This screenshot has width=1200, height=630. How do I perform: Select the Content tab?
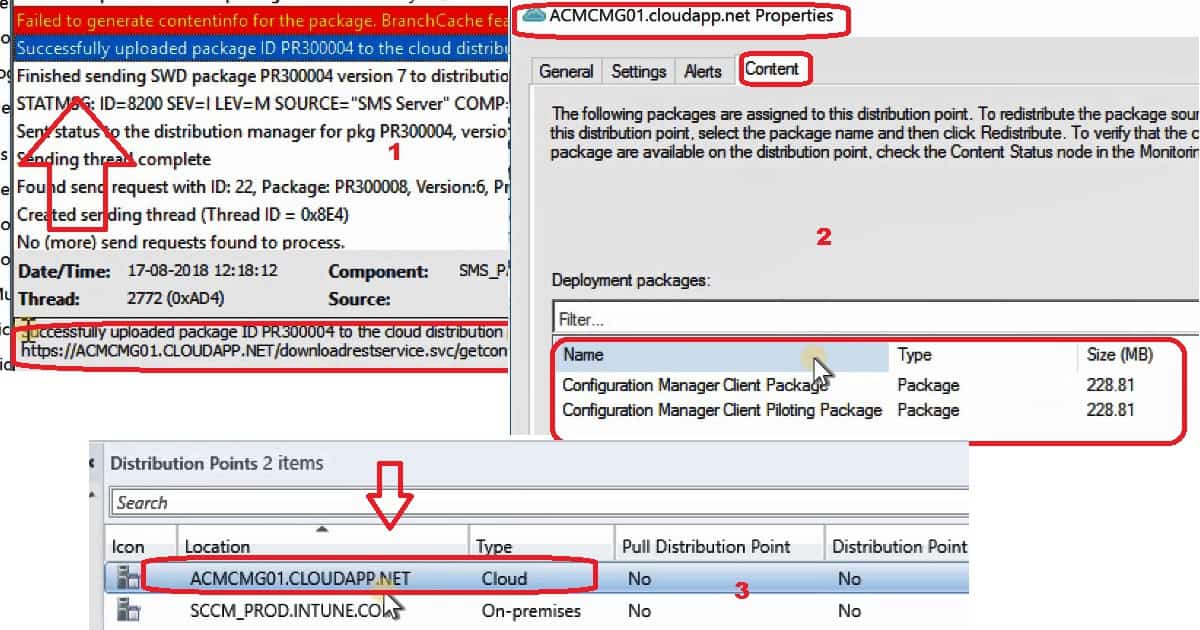coord(771,69)
